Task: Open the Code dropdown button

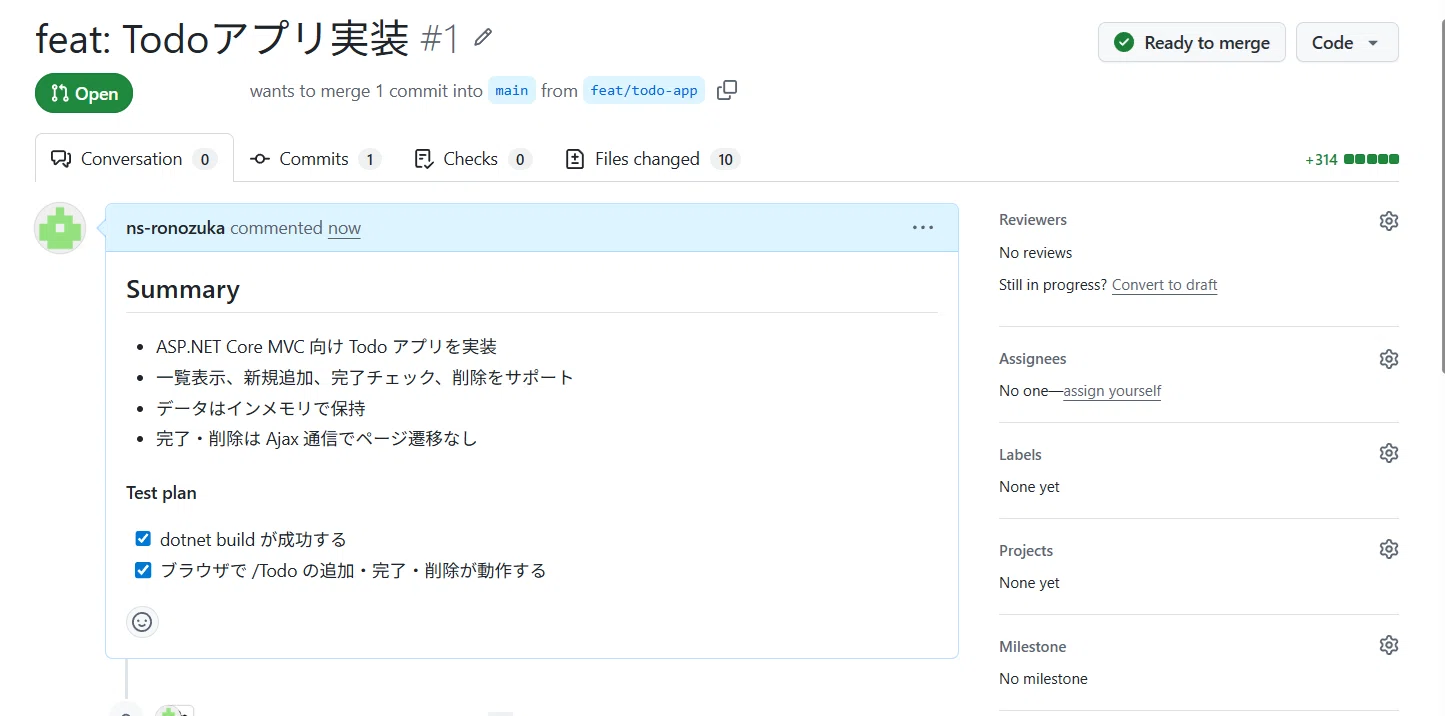Action: click(1347, 42)
